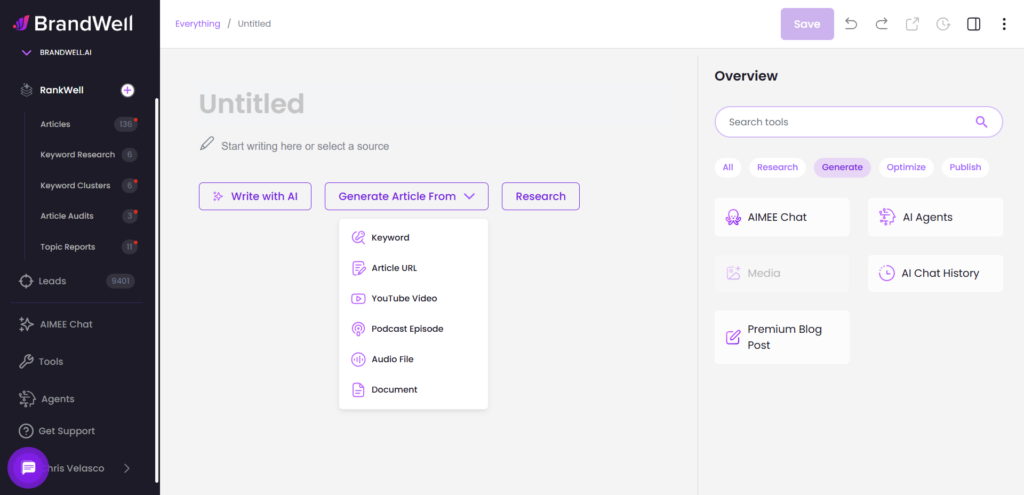1024x495 pixels.
Task: Open Keyword Clusters in the sidebar
Action: 75,185
